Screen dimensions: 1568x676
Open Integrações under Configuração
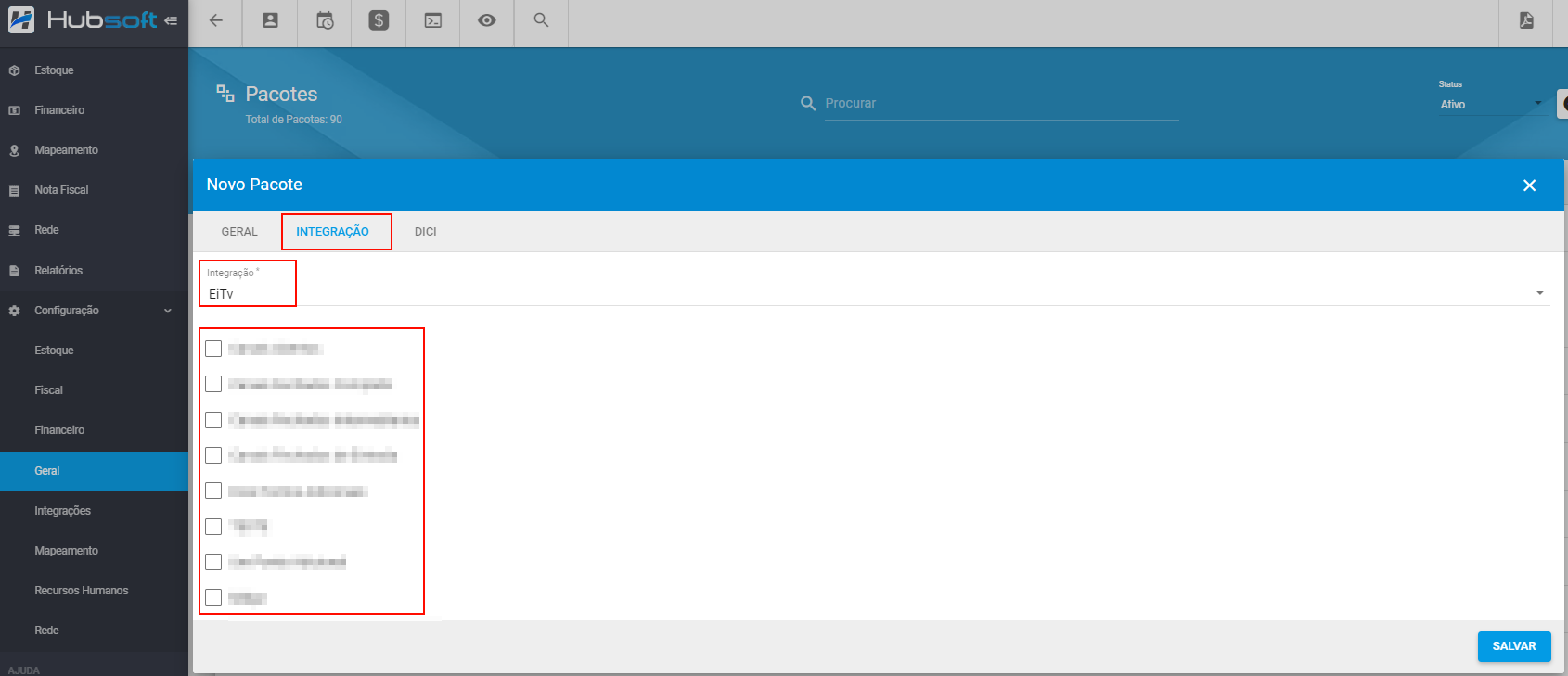coord(94,511)
